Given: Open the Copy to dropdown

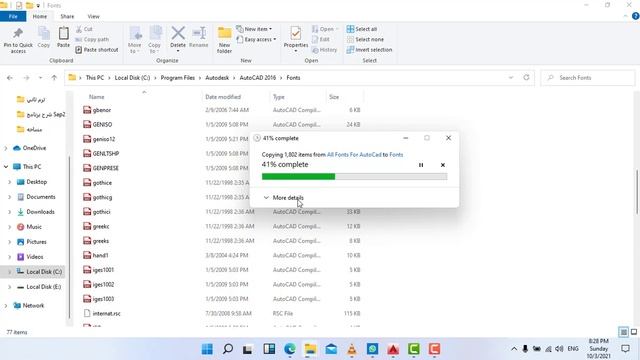Looking at the screenshot, I should click(155, 40).
